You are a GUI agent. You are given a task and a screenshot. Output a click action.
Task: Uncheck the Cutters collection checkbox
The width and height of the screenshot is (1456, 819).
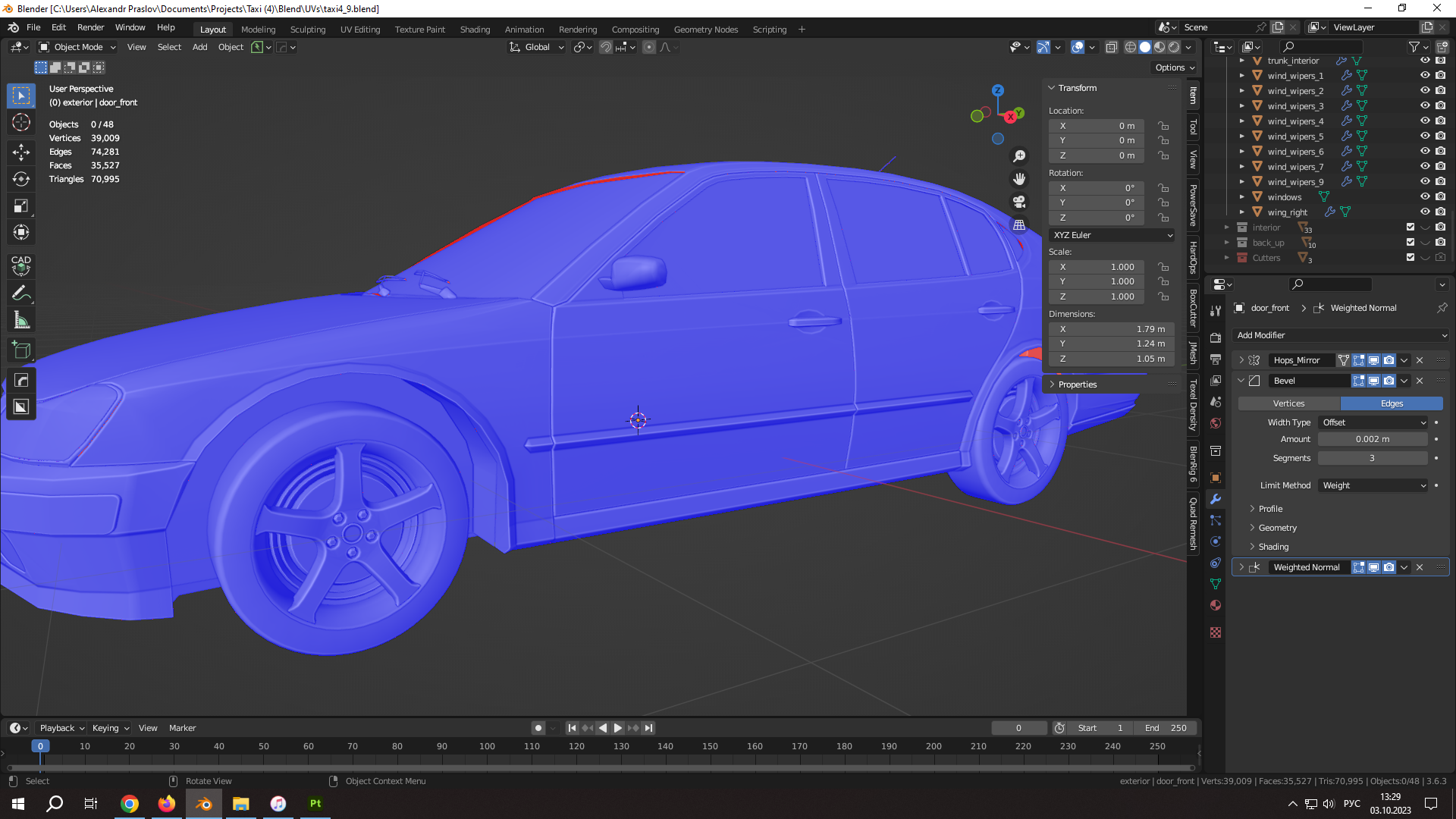coord(1410,257)
